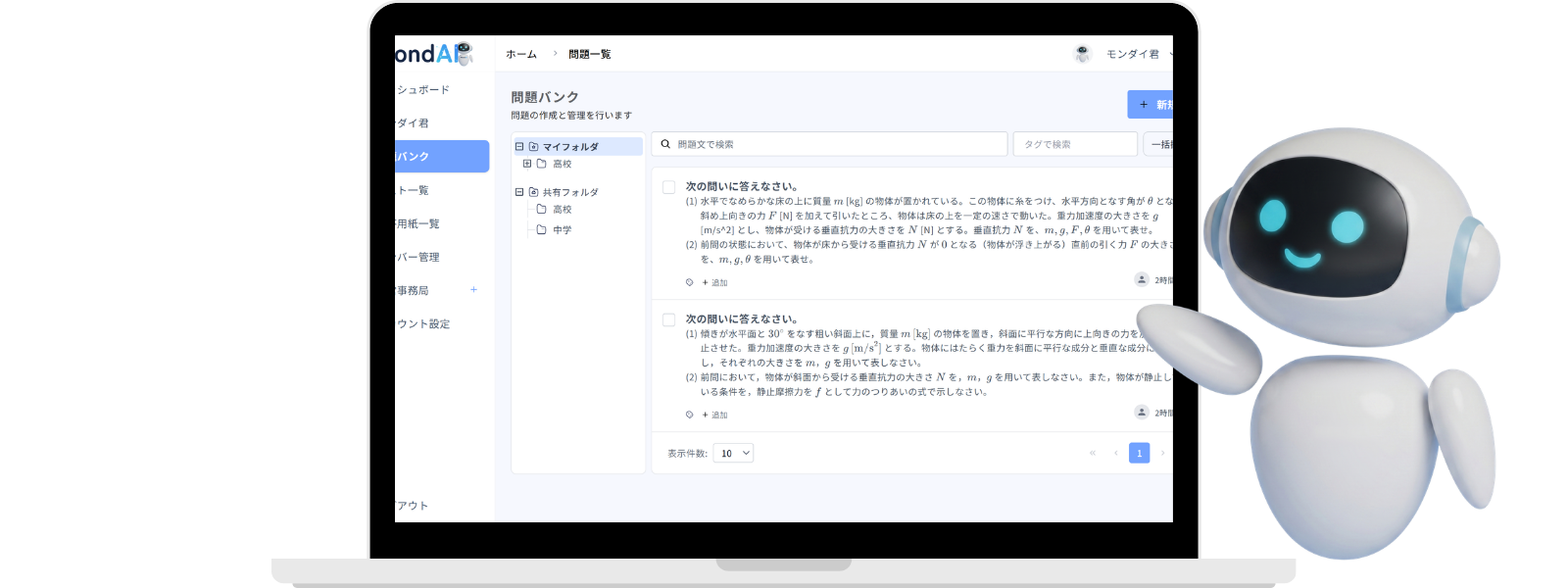The width and height of the screenshot is (1568, 588).
Task: Go to the next page with ›
Action: [1162, 453]
